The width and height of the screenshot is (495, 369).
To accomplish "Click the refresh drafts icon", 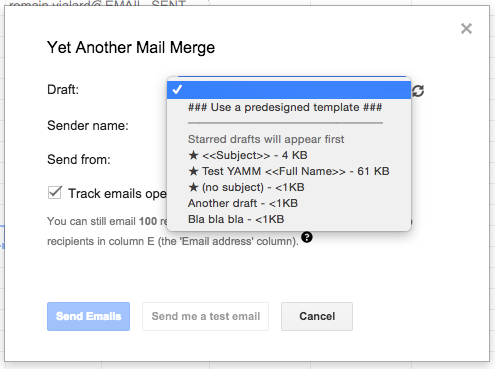I will coord(418,91).
